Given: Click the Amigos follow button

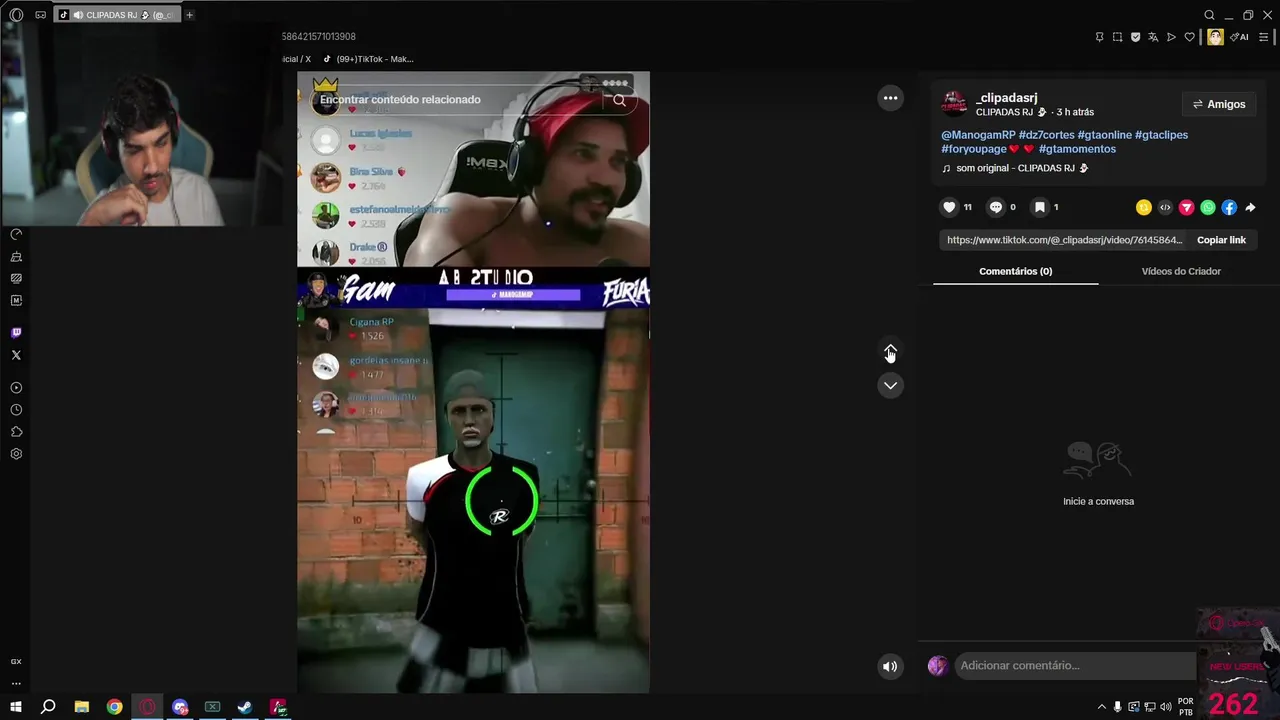Looking at the screenshot, I should [x=1219, y=104].
